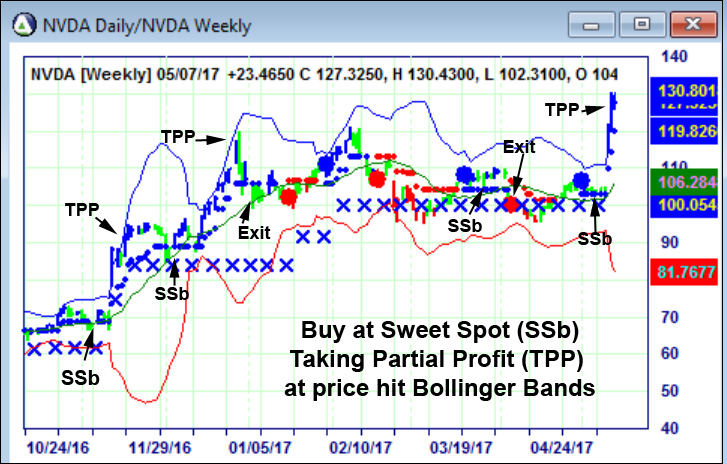The width and height of the screenshot is (727, 464).
Task: Click the 03/19/17 date axis label
Action: (x=461, y=448)
